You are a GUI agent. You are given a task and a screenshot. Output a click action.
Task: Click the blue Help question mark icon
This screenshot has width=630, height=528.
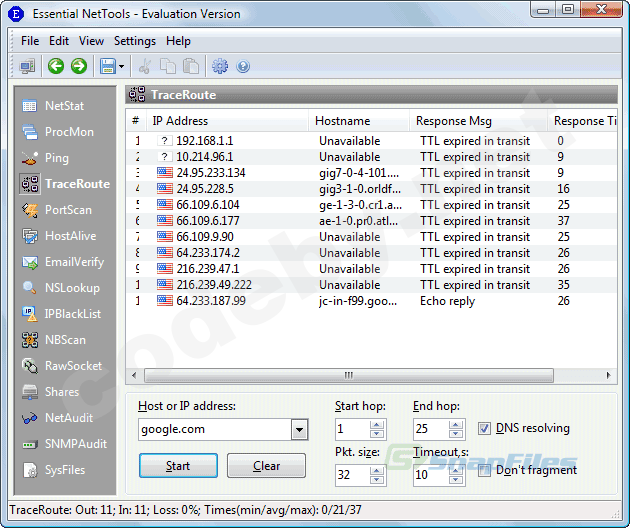(243, 66)
